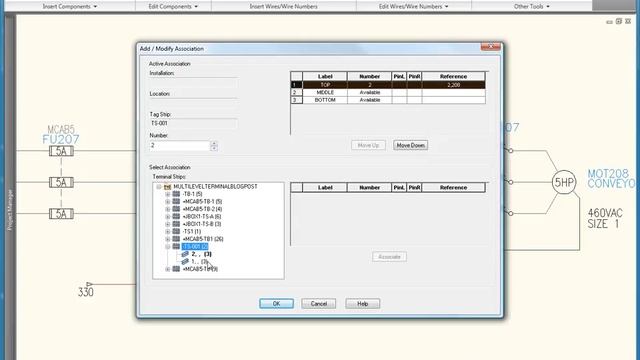This screenshot has width=640, height=360.
Task: Expand the +MCAB5-TB-1 (5) strip node
Action: point(167,202)
